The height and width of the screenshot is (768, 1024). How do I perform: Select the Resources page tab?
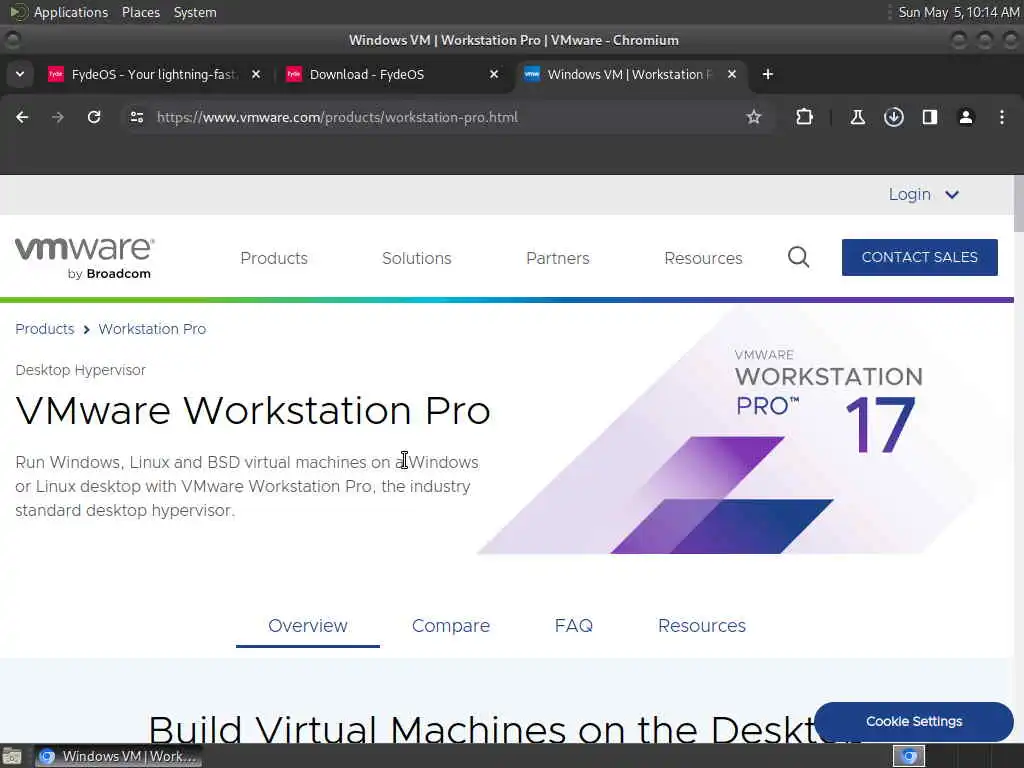click(x=702, y=626)
